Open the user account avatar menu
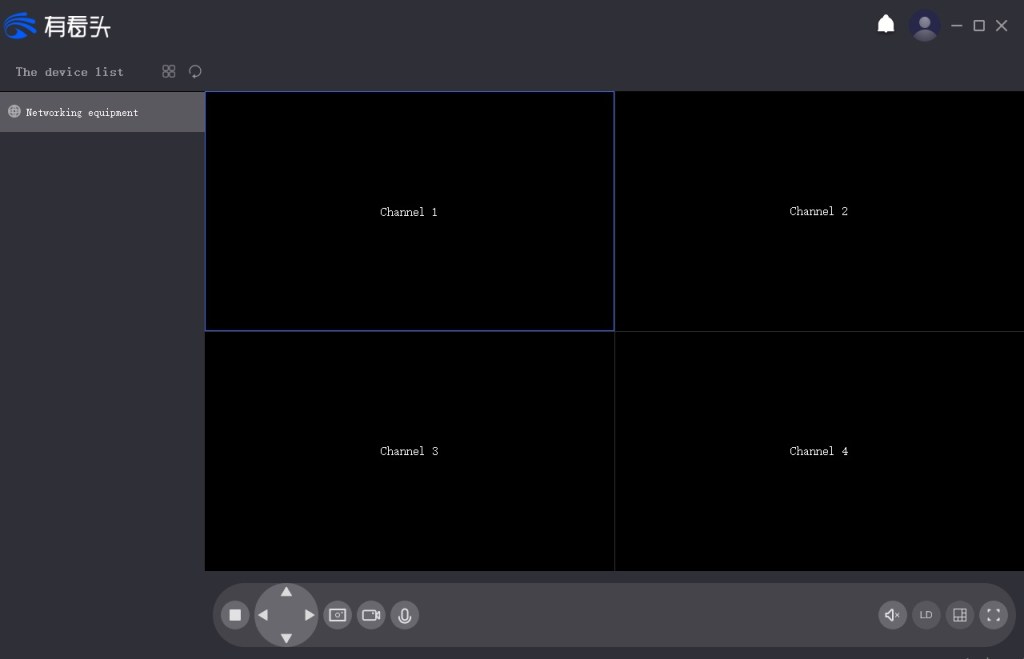This screenshot has height=659, width=1024. tap(924, 25)
